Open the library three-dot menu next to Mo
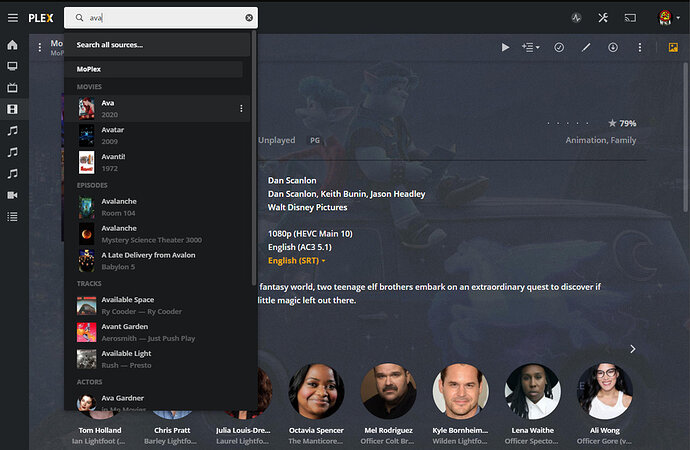The image size is (690, 450). [40, 47]
